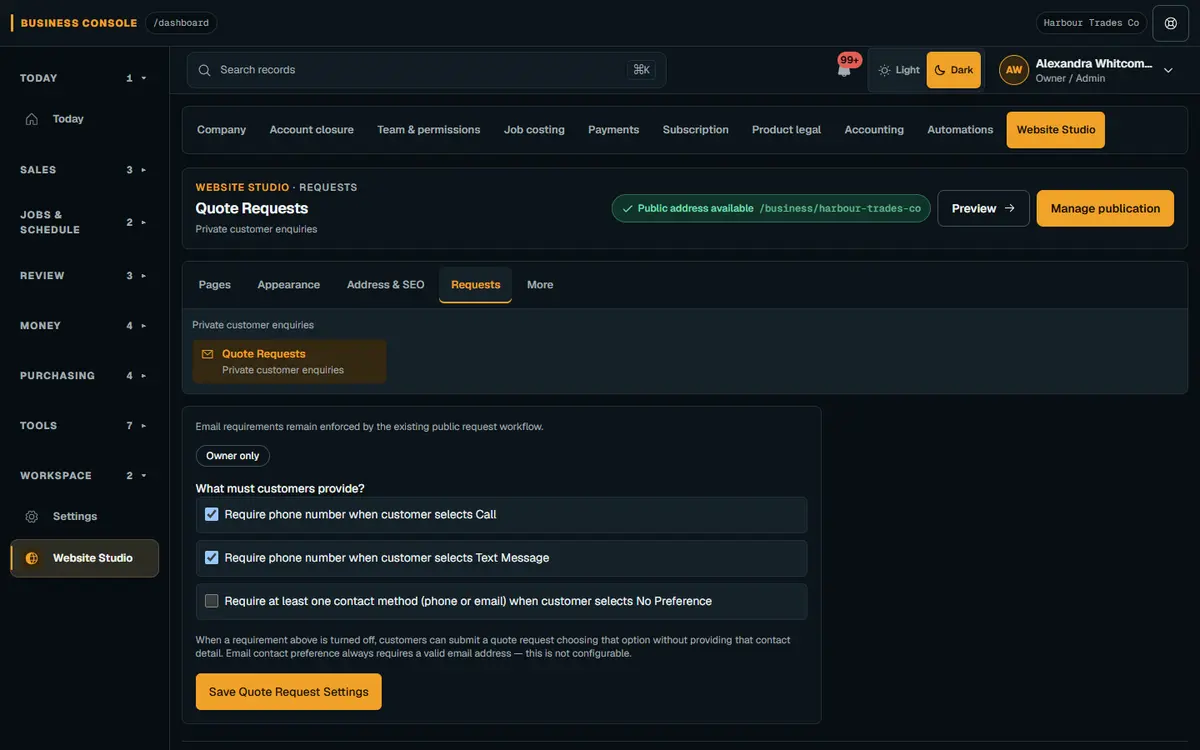Select the Payments tab
This screenshot has width=1200, height=750.
tap(614, 130)
